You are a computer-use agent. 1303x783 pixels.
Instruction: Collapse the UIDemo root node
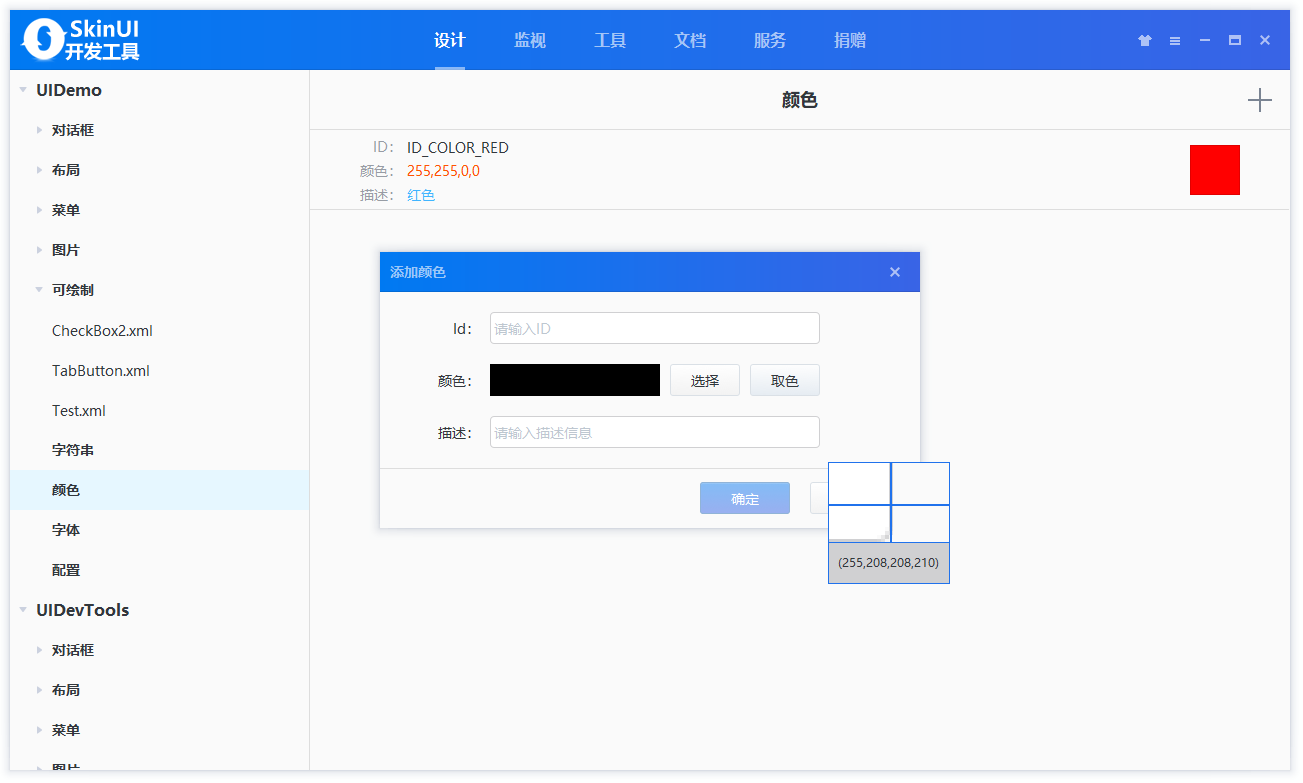[x=23, y=90]
